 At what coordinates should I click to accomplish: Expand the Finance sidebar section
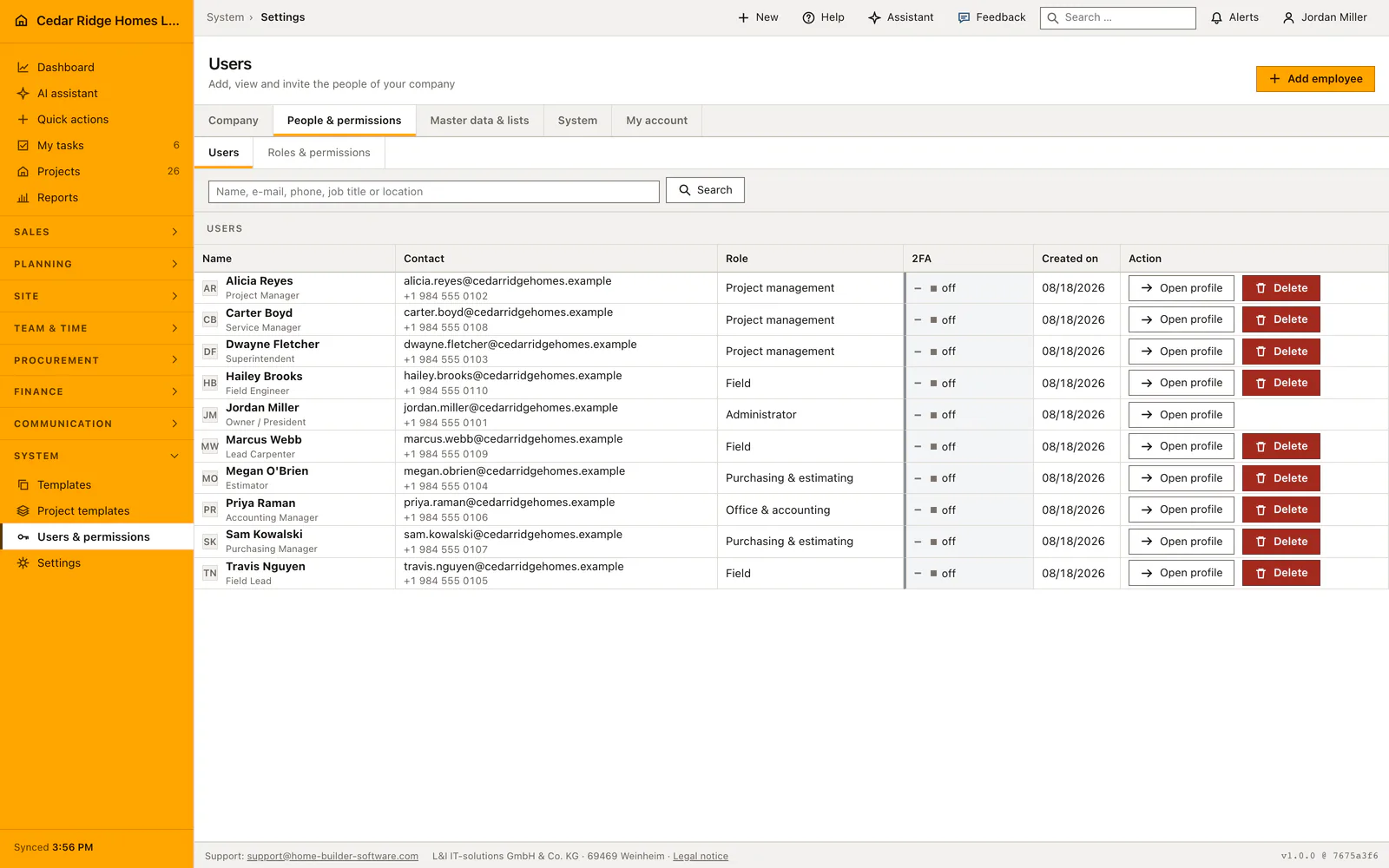(96, 391)
